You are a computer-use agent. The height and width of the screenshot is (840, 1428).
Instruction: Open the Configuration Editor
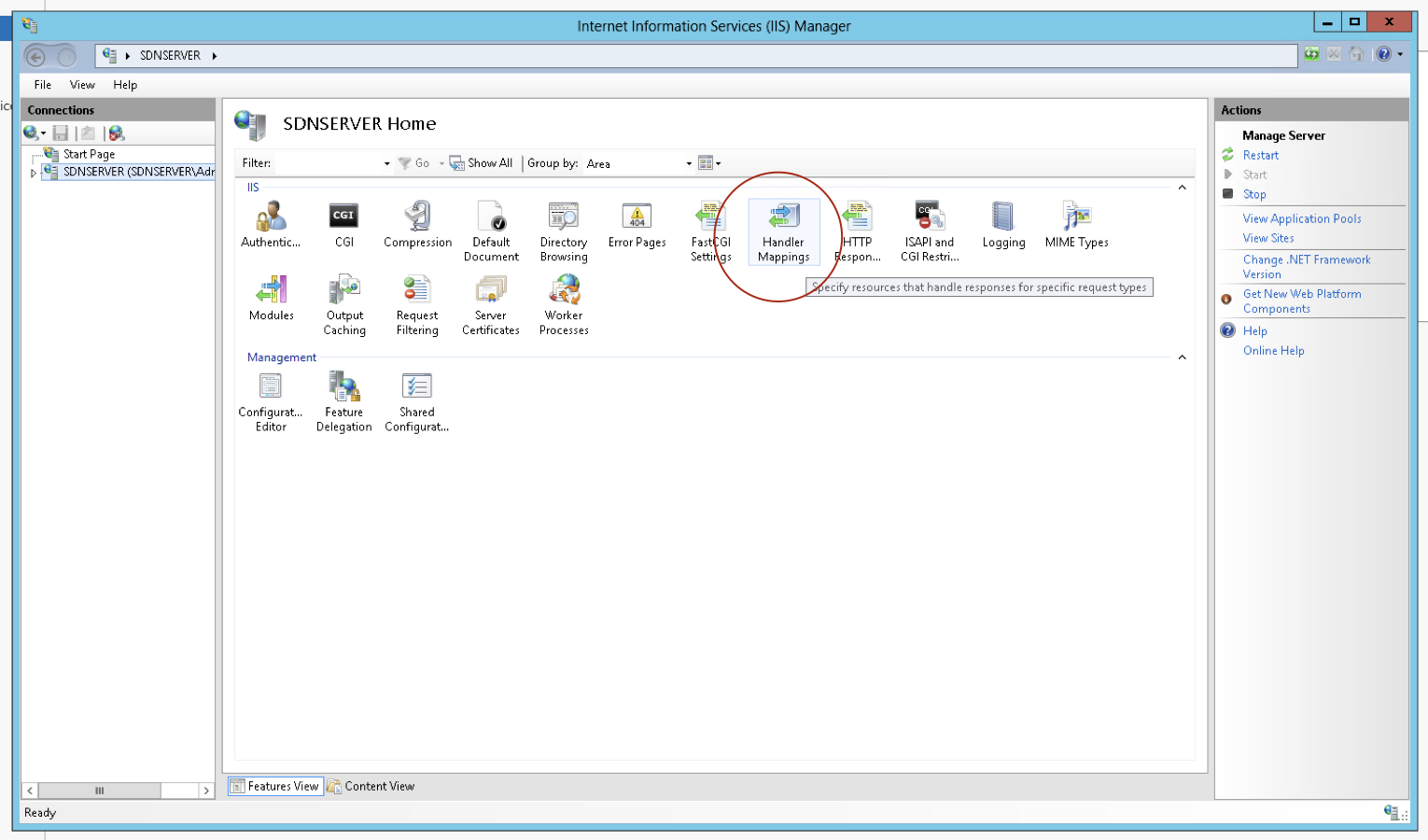click(271, 402)
